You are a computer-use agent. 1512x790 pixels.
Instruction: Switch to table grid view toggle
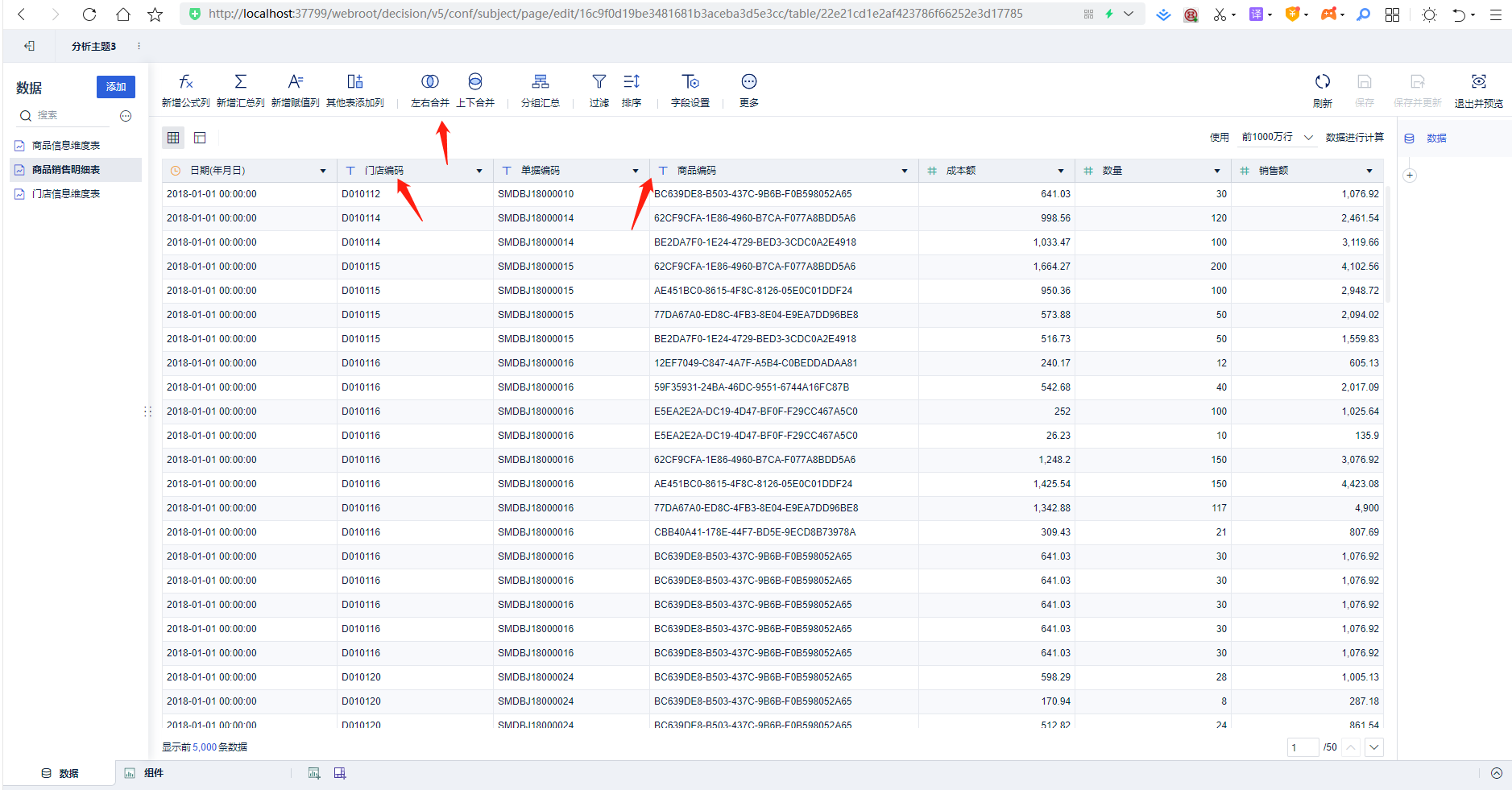click(173, 138)
